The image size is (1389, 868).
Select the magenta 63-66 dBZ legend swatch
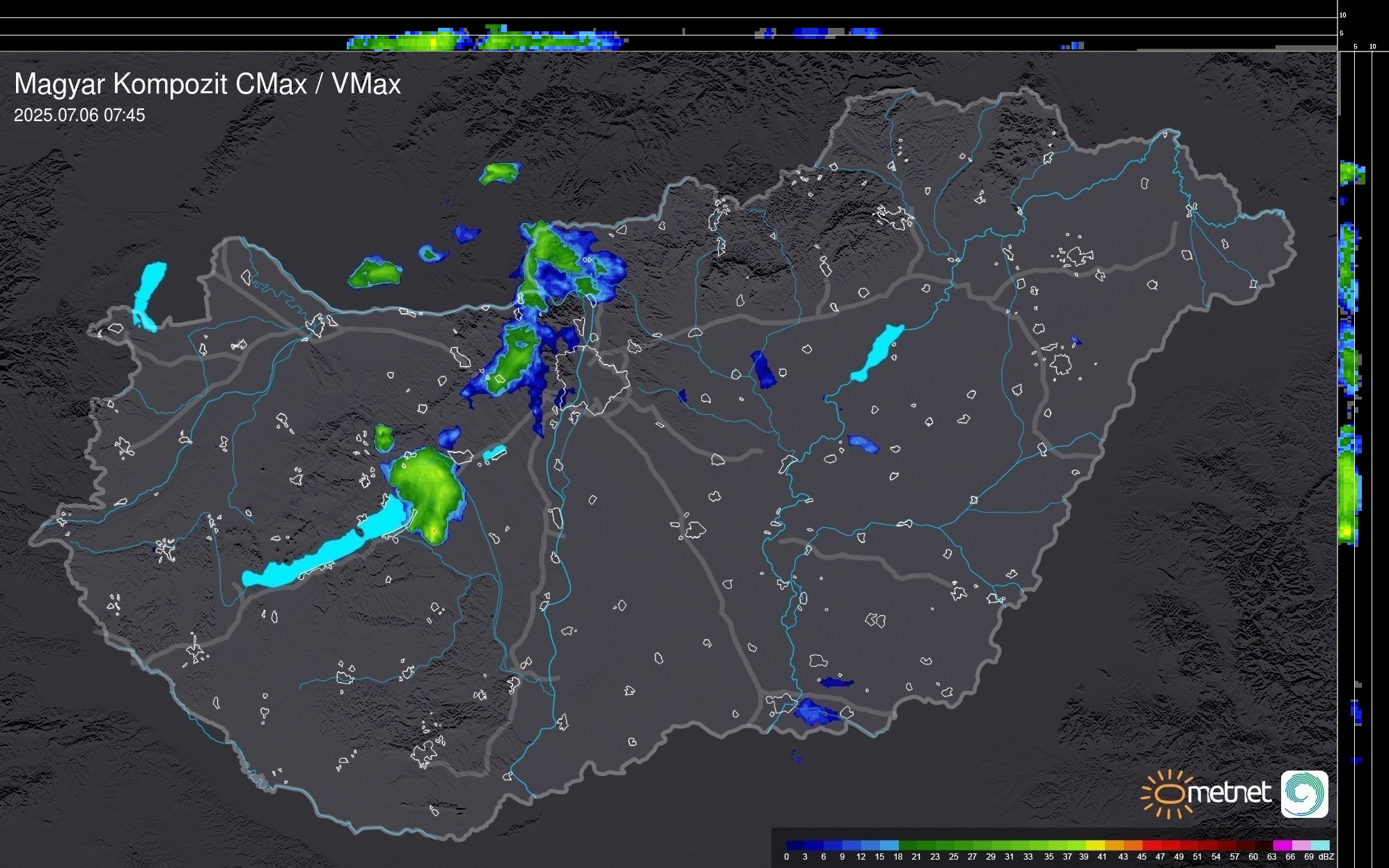click(x=1282, y=845)
